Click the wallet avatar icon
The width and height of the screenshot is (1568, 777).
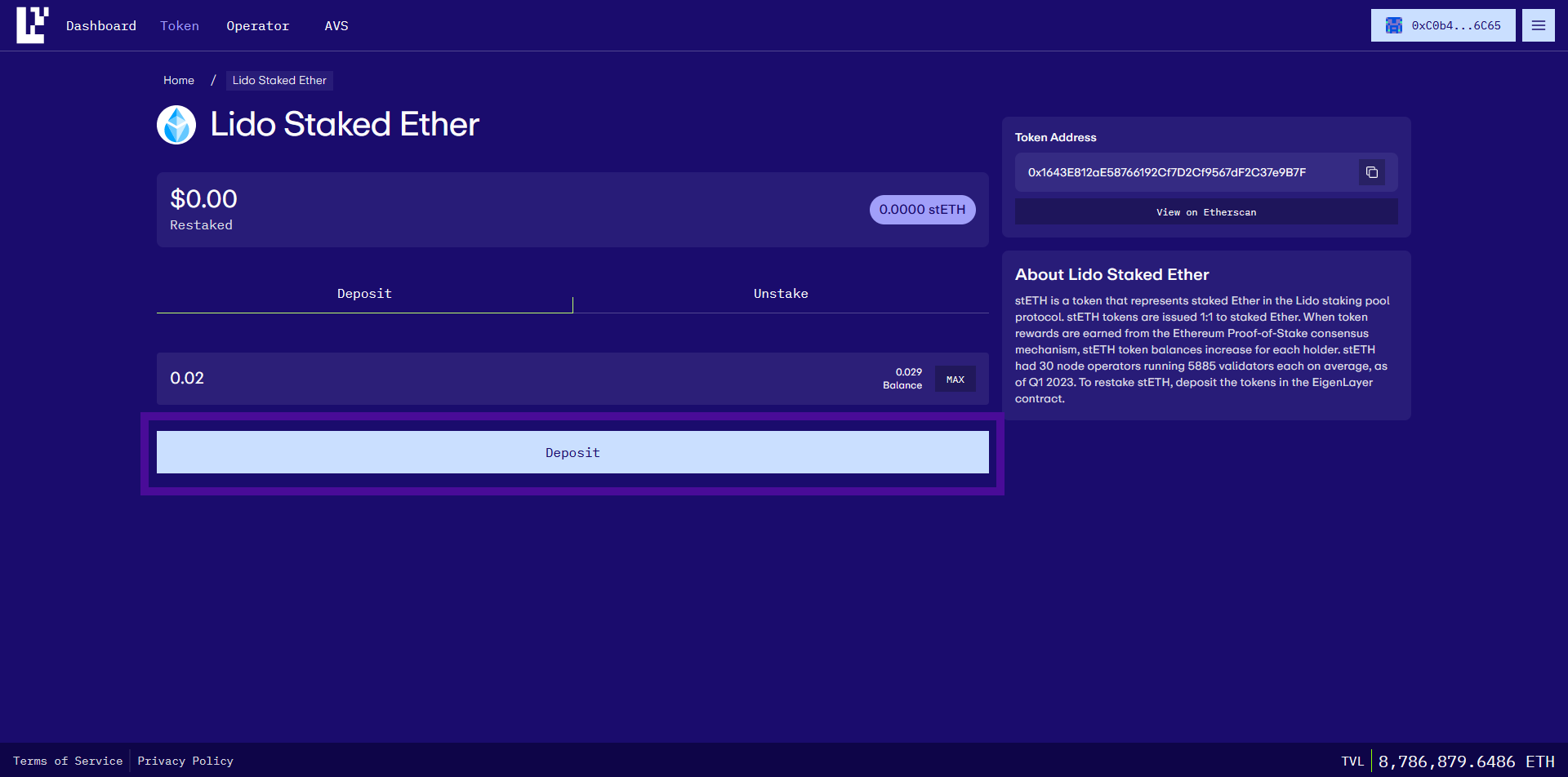pos(1393,25)
